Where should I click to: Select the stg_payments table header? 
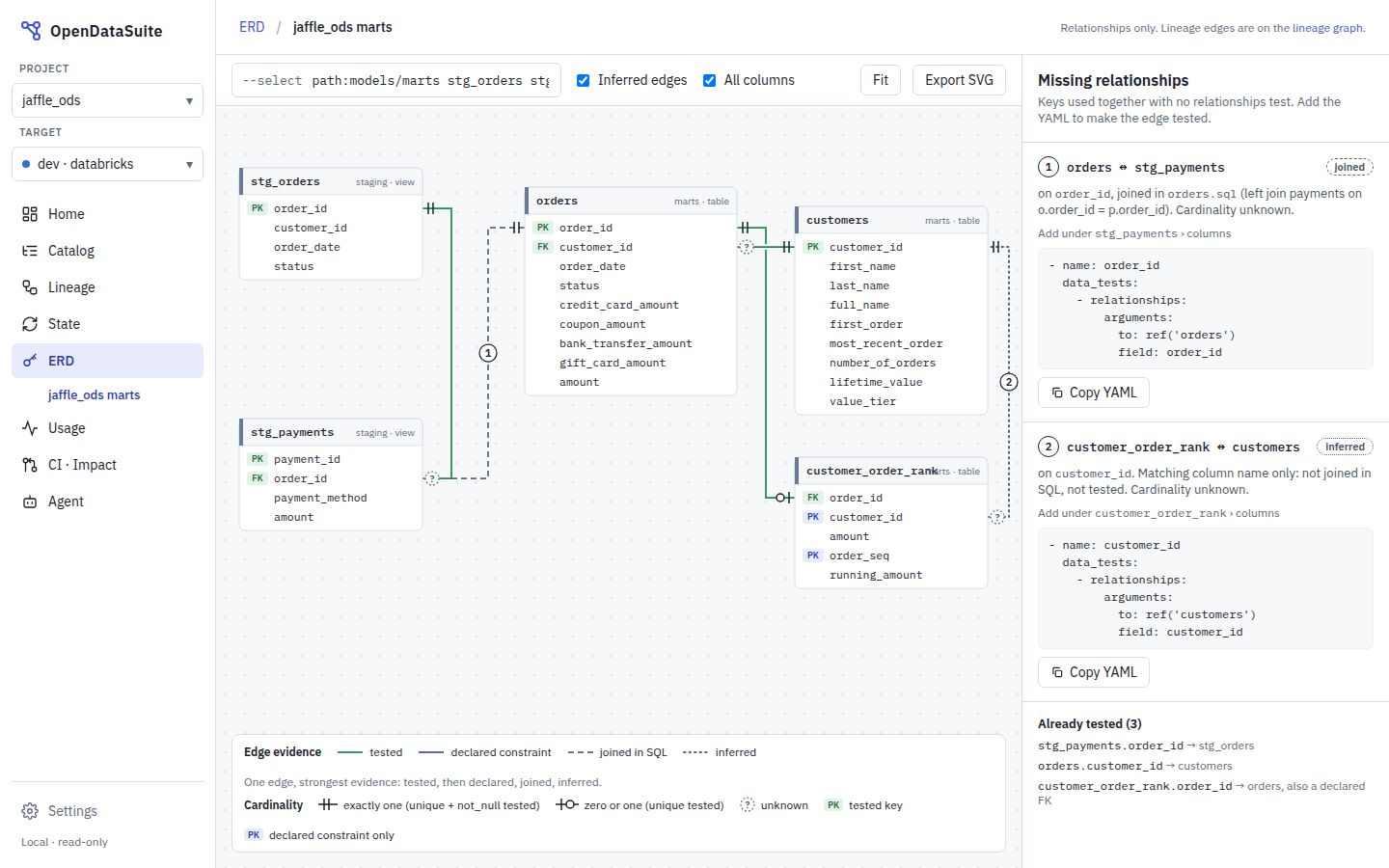[x=331, y=432]
